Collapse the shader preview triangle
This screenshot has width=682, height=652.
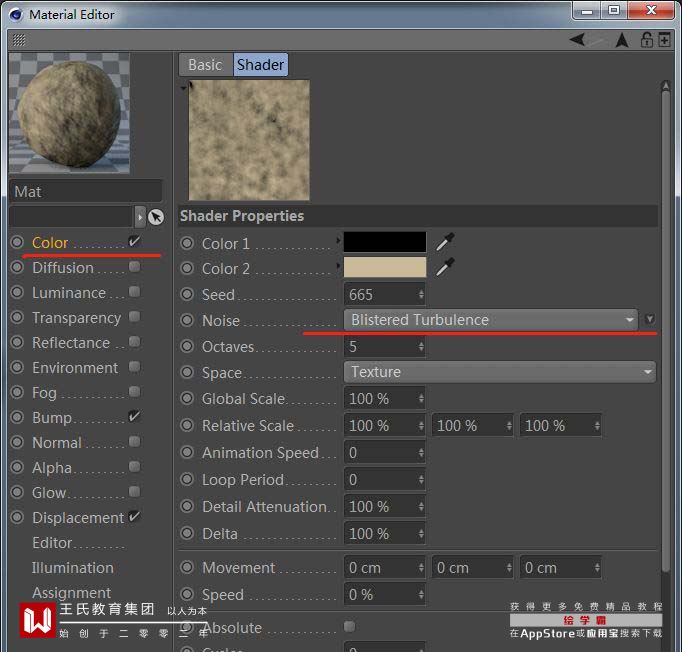tap(184, 88)
